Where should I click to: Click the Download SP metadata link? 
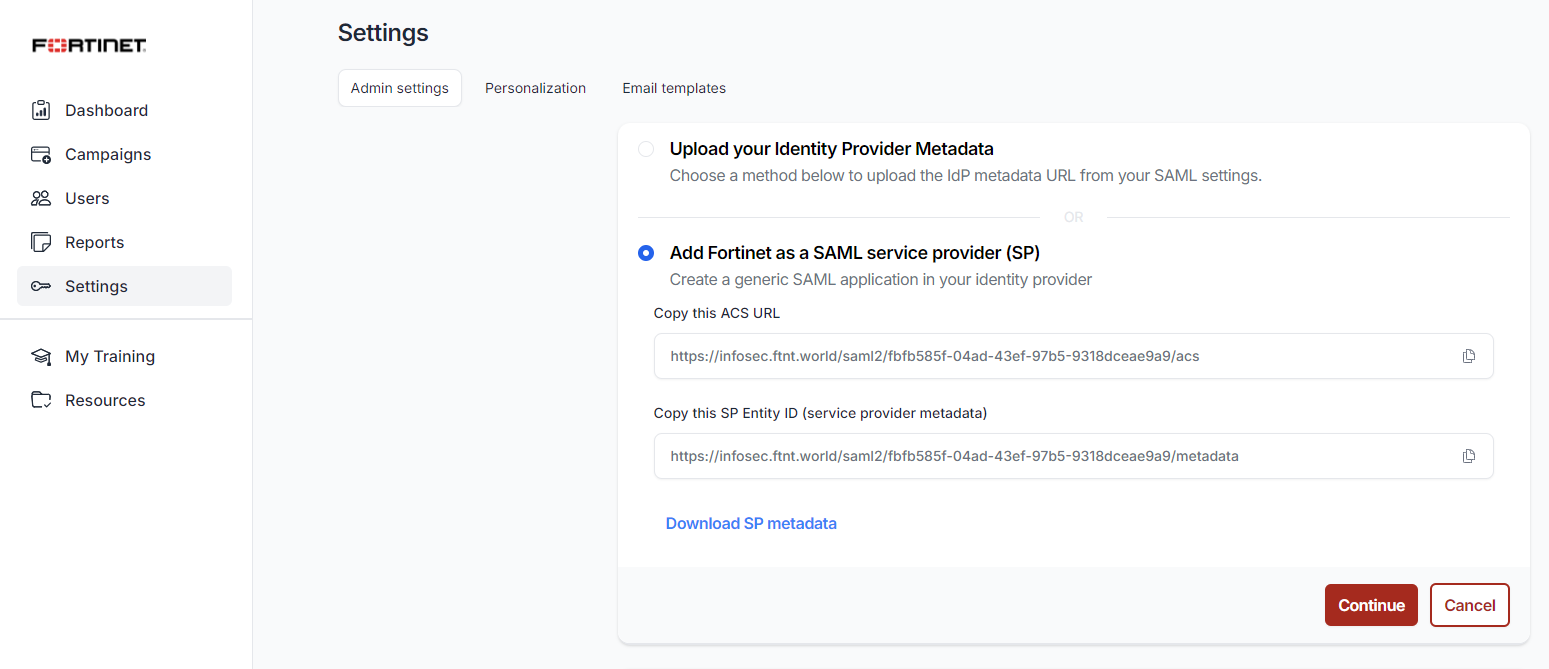(751, 523)
